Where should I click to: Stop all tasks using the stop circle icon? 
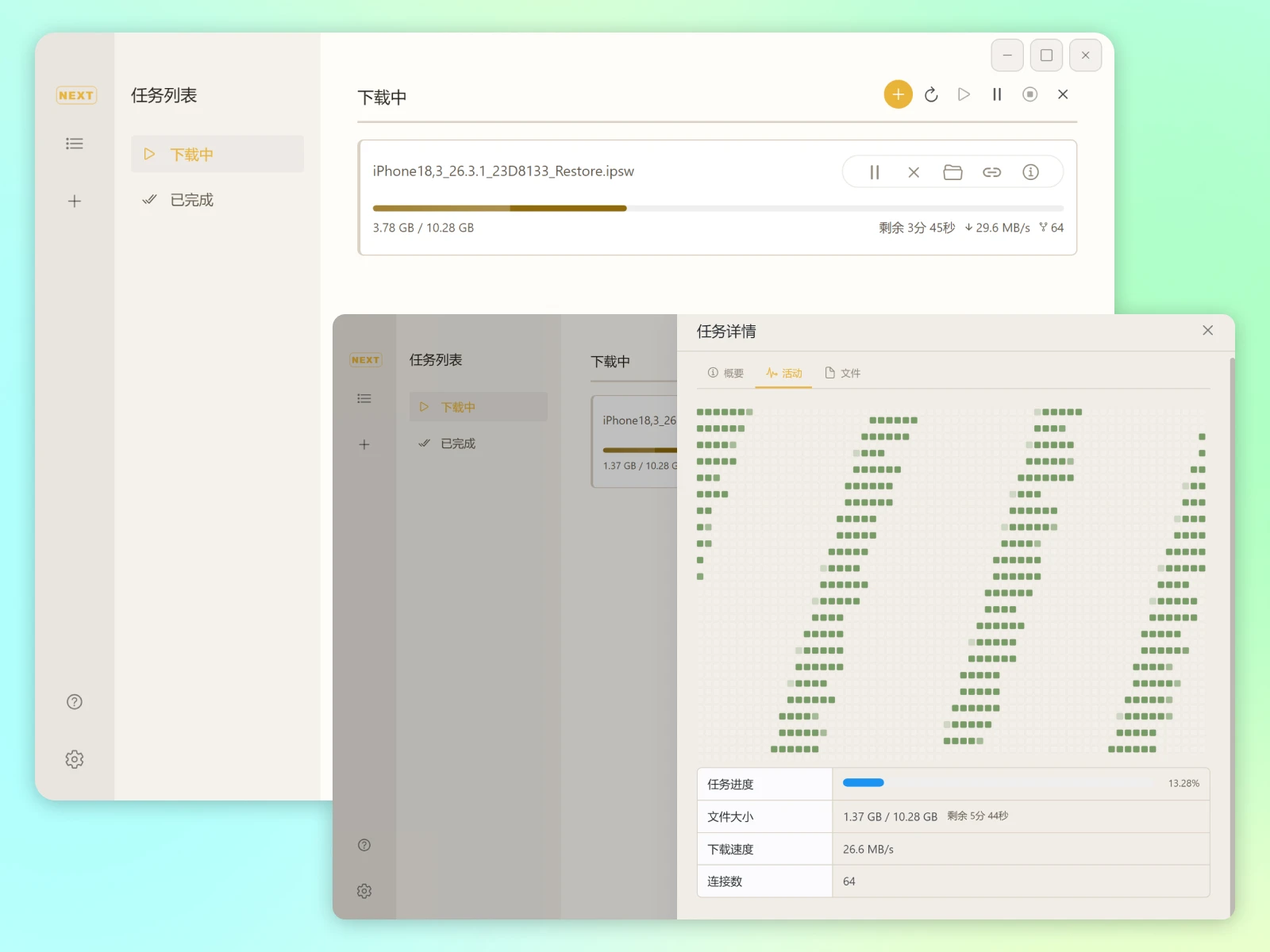point(1029,94)
